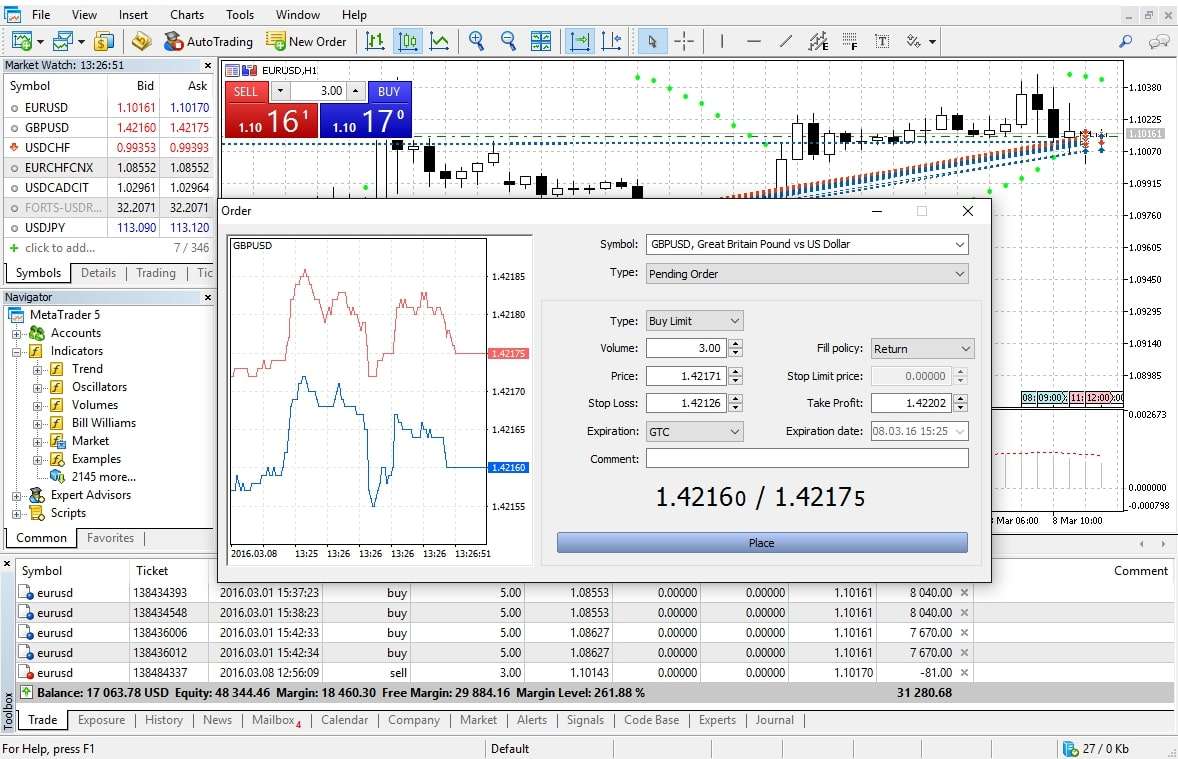
Task: Click Take Profit field showing 1.42202
Action: (911, 403)
